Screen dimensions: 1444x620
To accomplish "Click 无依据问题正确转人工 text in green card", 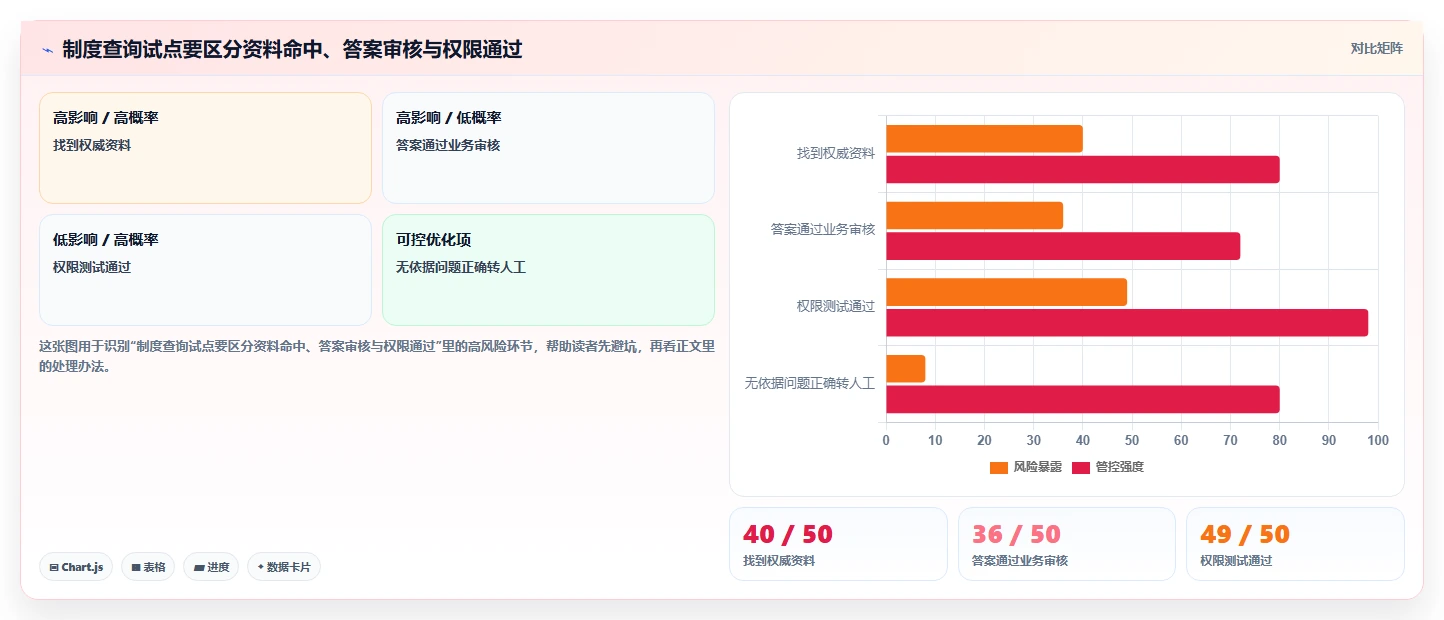I will pyautogui.click(x=461, y=268).
